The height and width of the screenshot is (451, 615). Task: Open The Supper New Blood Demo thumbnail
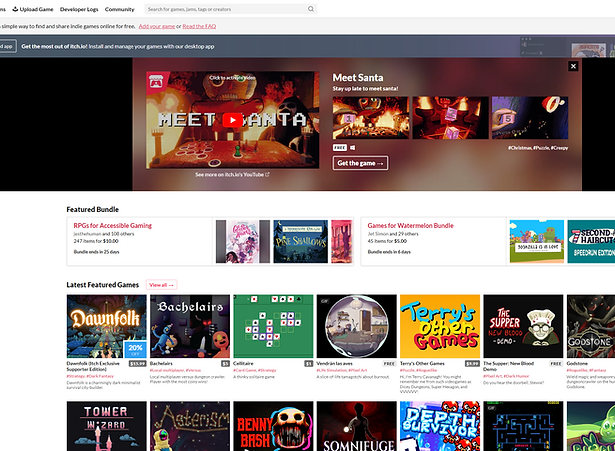click(523, 326)
